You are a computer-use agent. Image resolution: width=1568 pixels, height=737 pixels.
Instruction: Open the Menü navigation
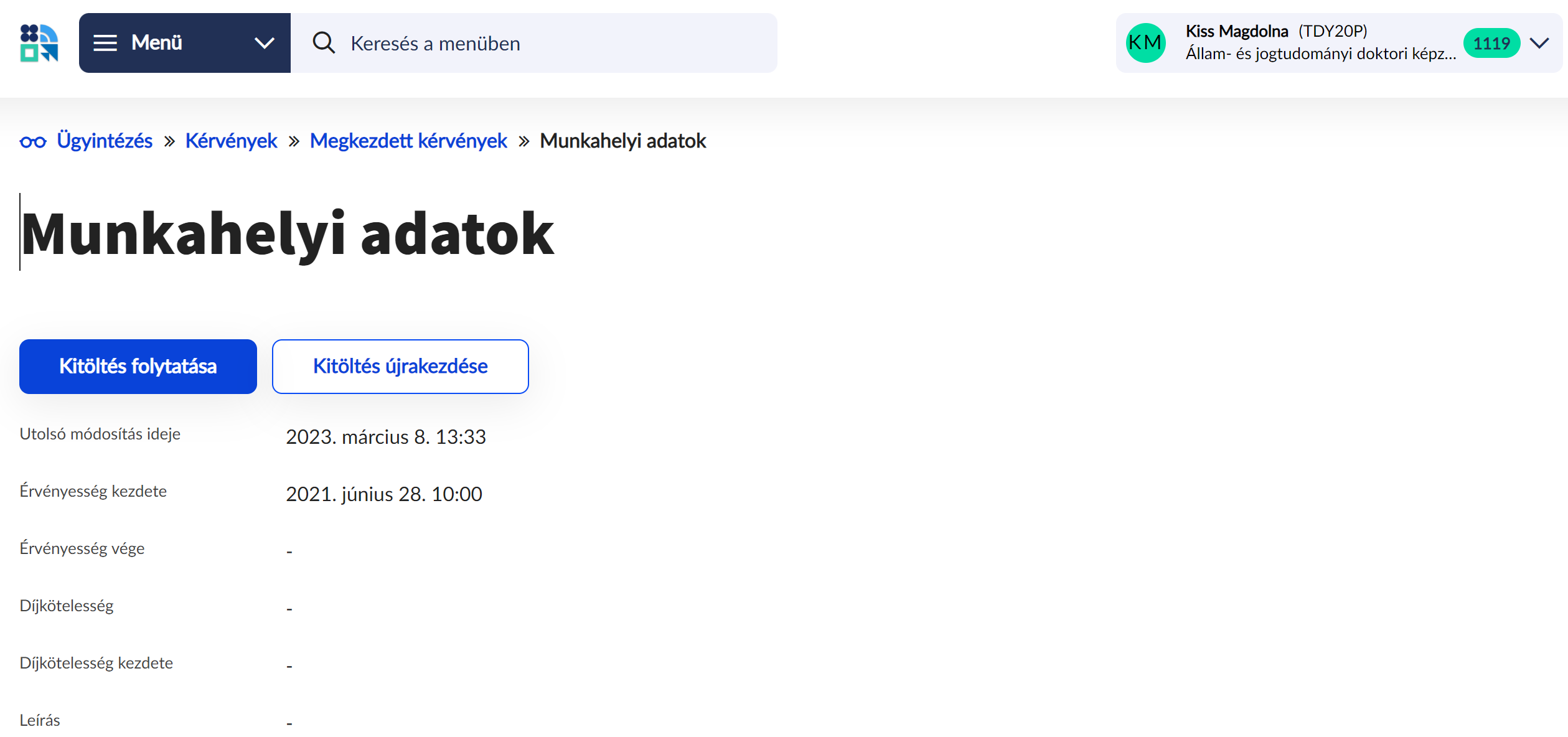coord(157,42)
